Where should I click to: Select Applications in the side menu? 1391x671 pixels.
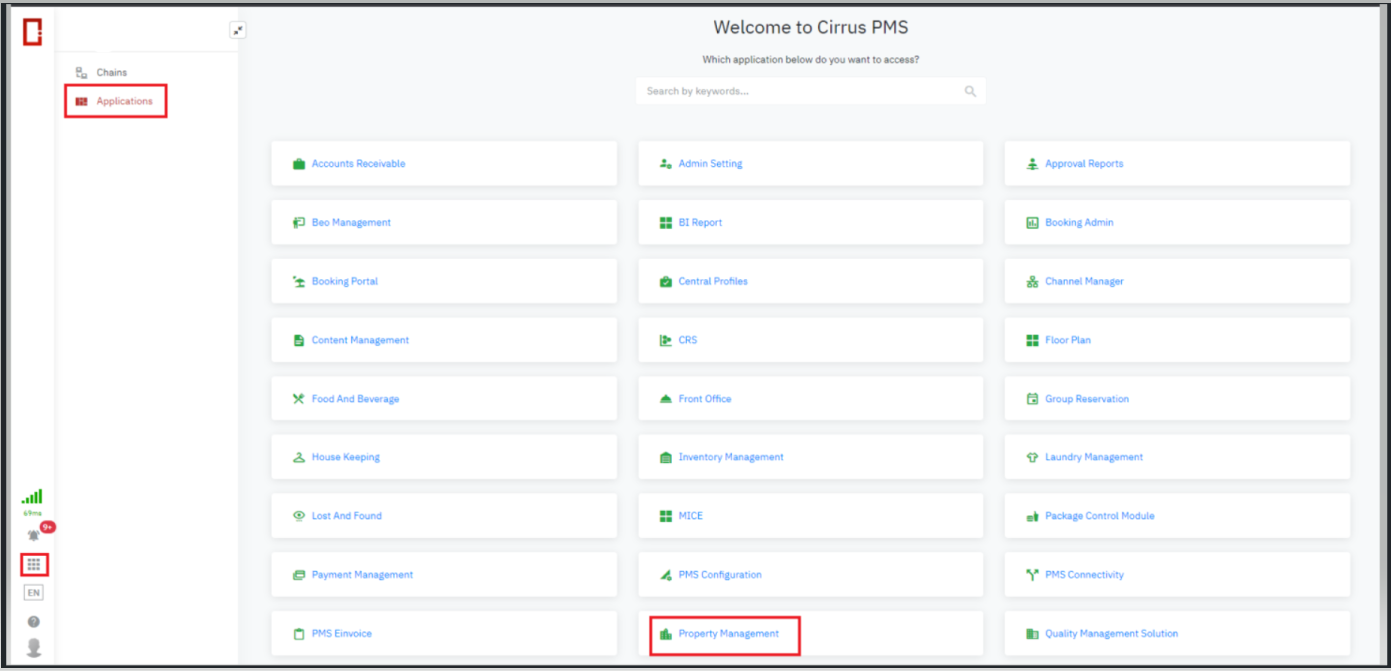click(125, 101)
